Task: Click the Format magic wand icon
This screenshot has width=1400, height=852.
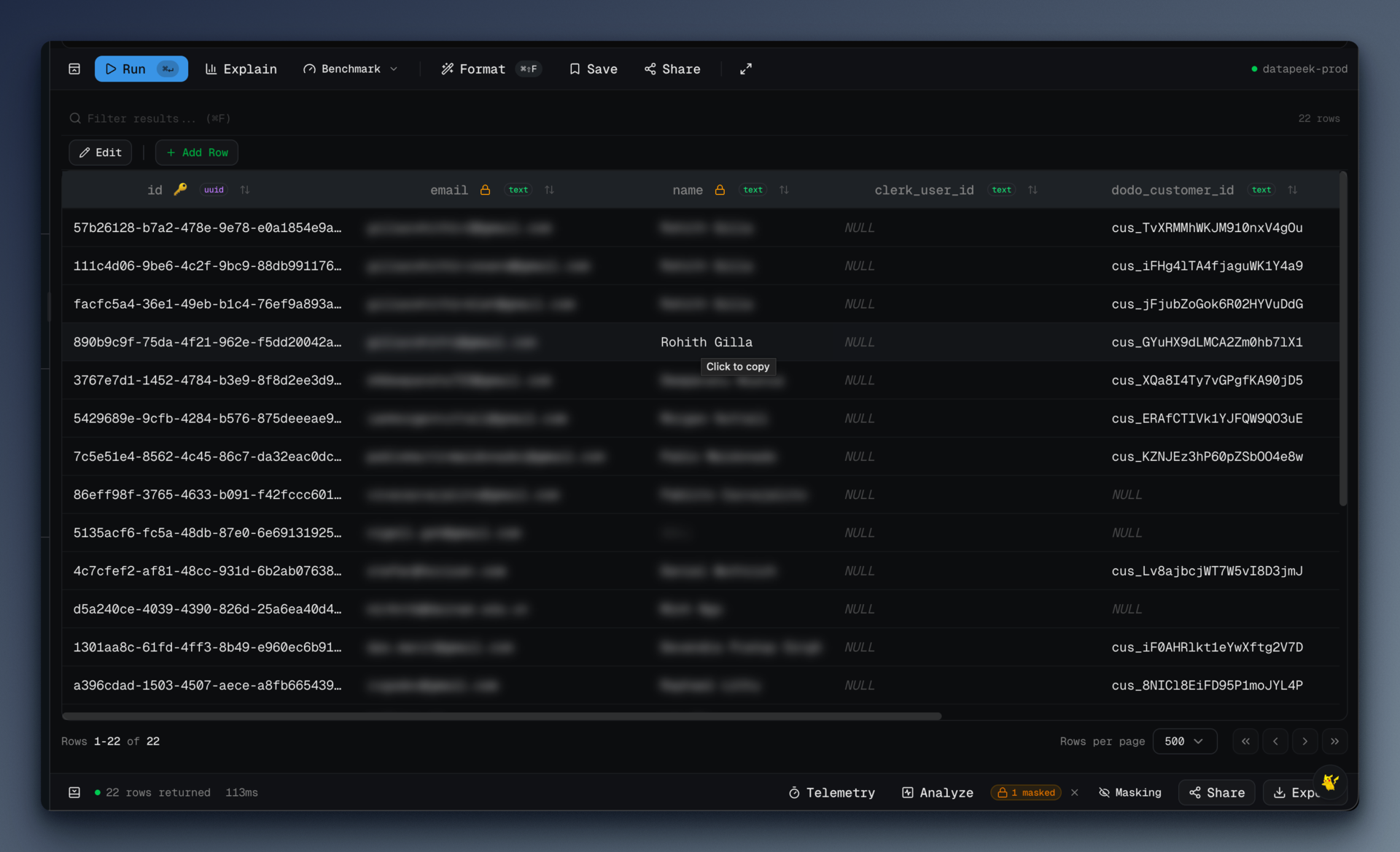Action: (447, 69)
